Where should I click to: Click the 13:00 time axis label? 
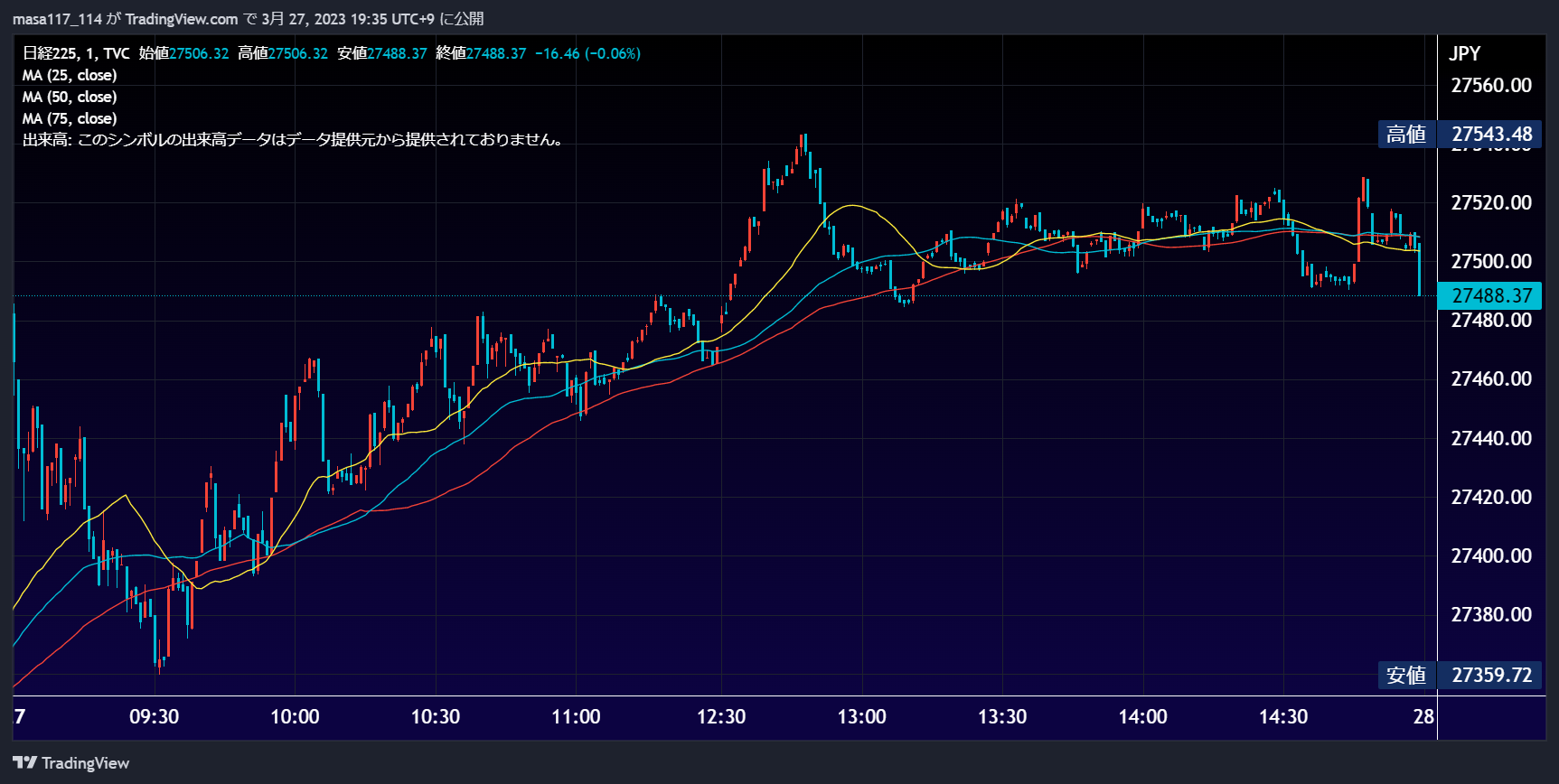click(862, 716)
